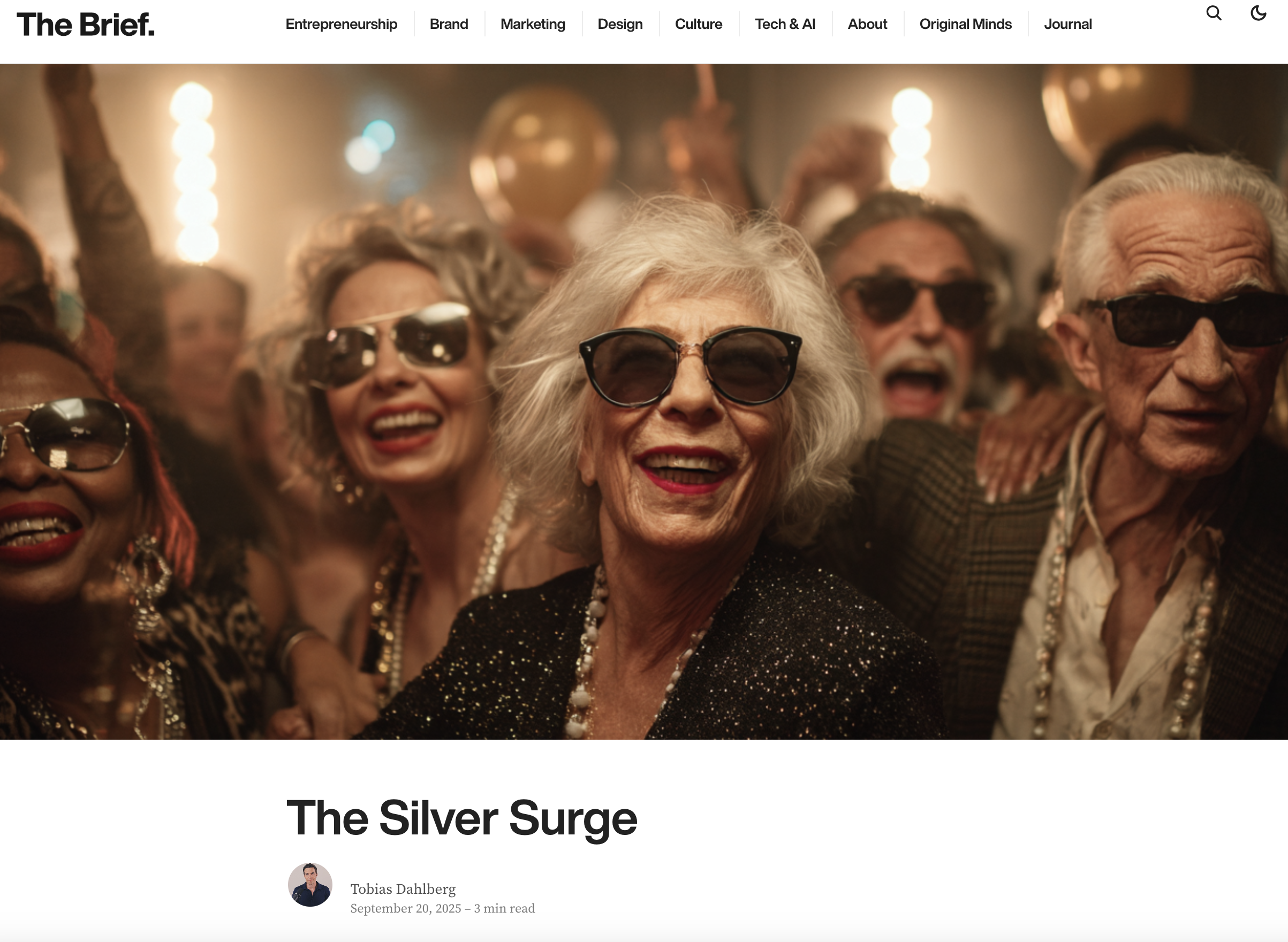Click The Silver Surge article title

click(461, 818)
